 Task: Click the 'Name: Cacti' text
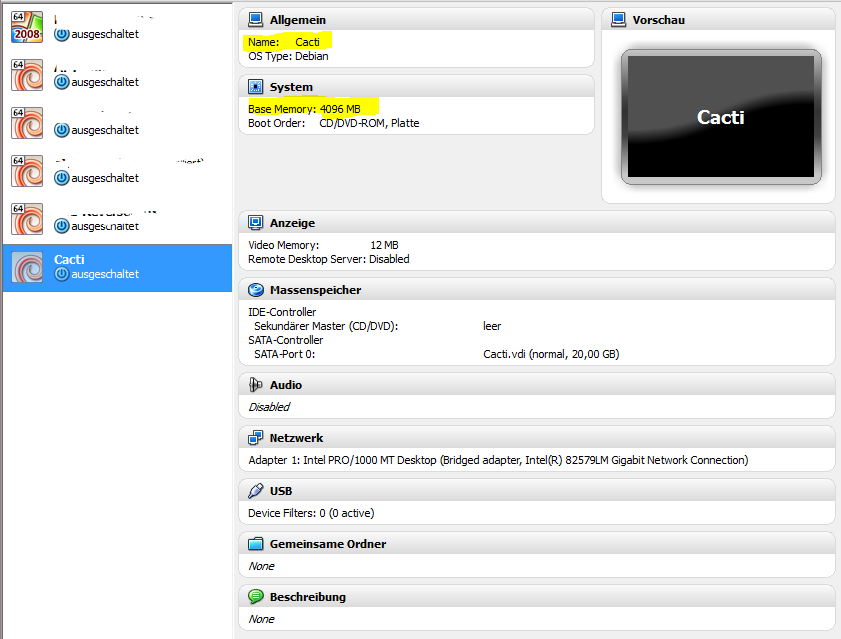tap(284, 42)
